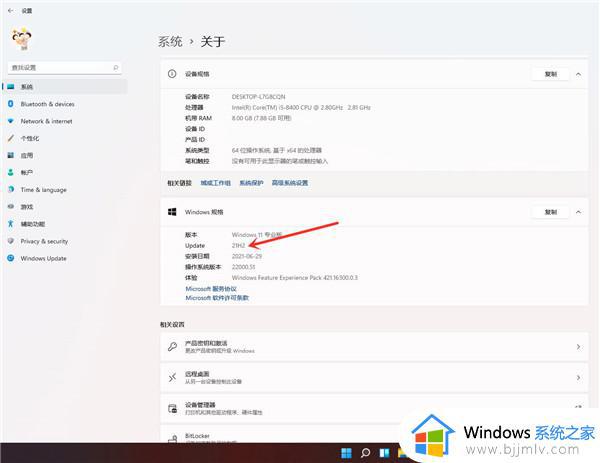Click the Time & language globe icon
Viewport: 600px width, 463px height.
click(x=11, y=189)
